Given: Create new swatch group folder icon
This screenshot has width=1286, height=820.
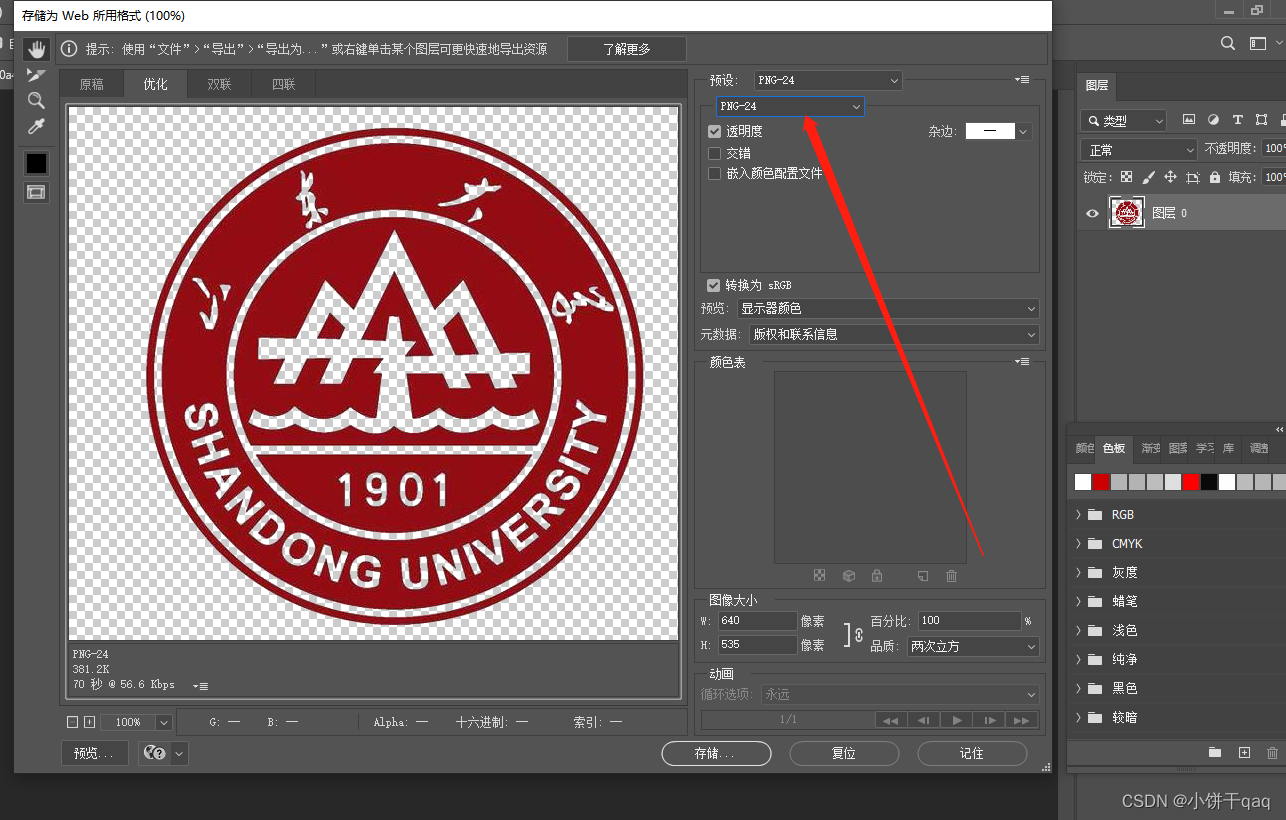Looking at the screenshot, I should click(1215, 752).
